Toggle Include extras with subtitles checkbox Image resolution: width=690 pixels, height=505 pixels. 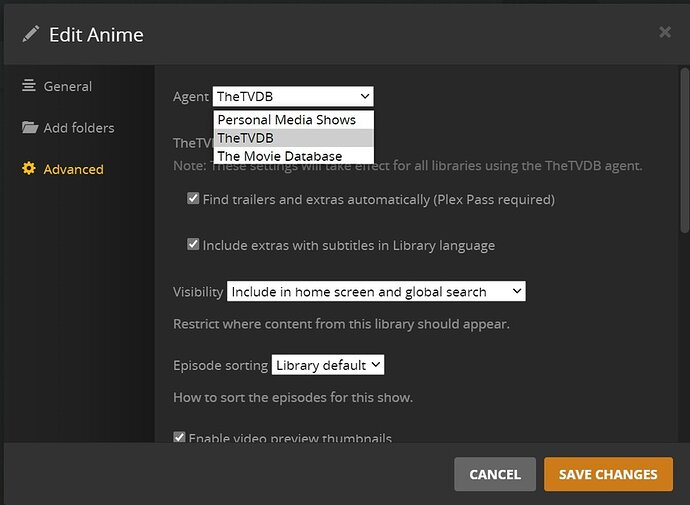(193, 244)
